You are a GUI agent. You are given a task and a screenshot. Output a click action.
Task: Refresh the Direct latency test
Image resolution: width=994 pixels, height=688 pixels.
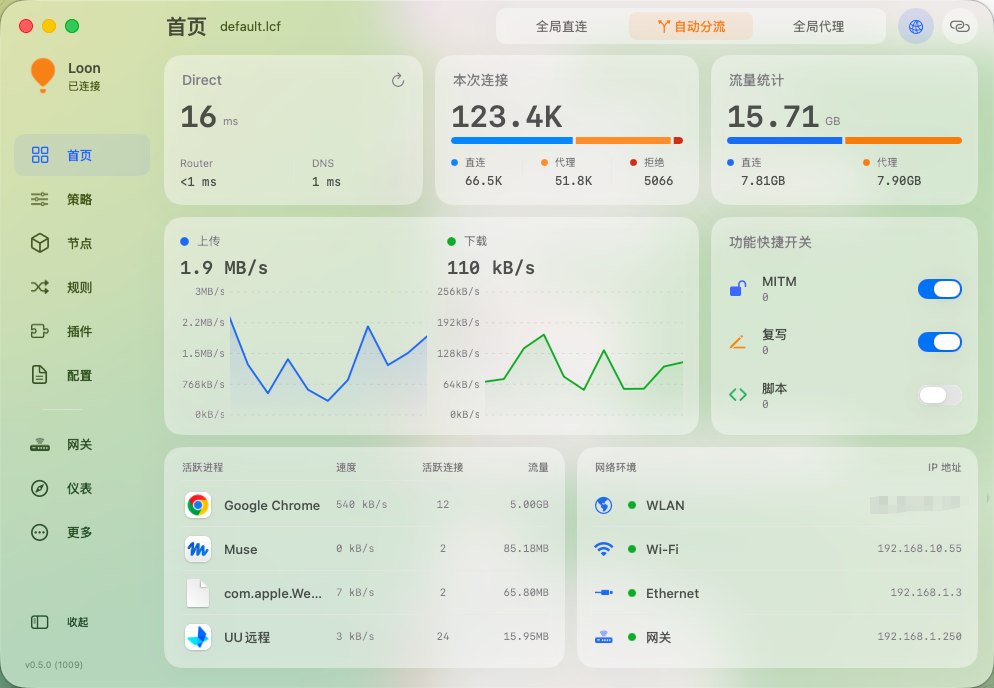(x=397, y=80)
